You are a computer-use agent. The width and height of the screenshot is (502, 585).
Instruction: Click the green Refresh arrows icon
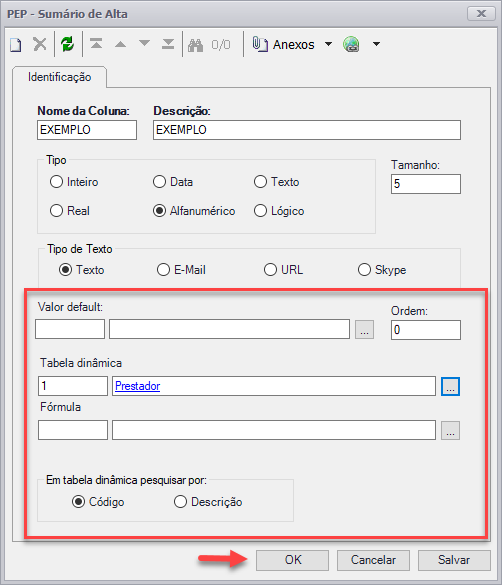68,44
